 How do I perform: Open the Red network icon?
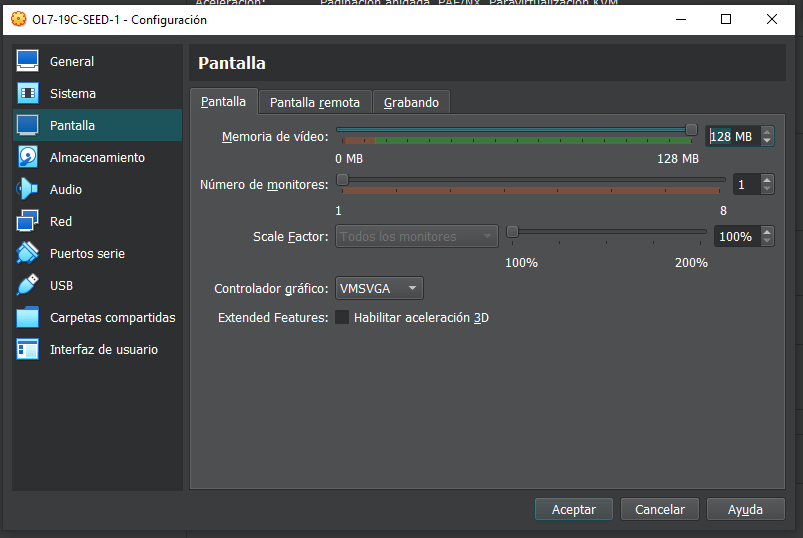(x=28, y=221)
